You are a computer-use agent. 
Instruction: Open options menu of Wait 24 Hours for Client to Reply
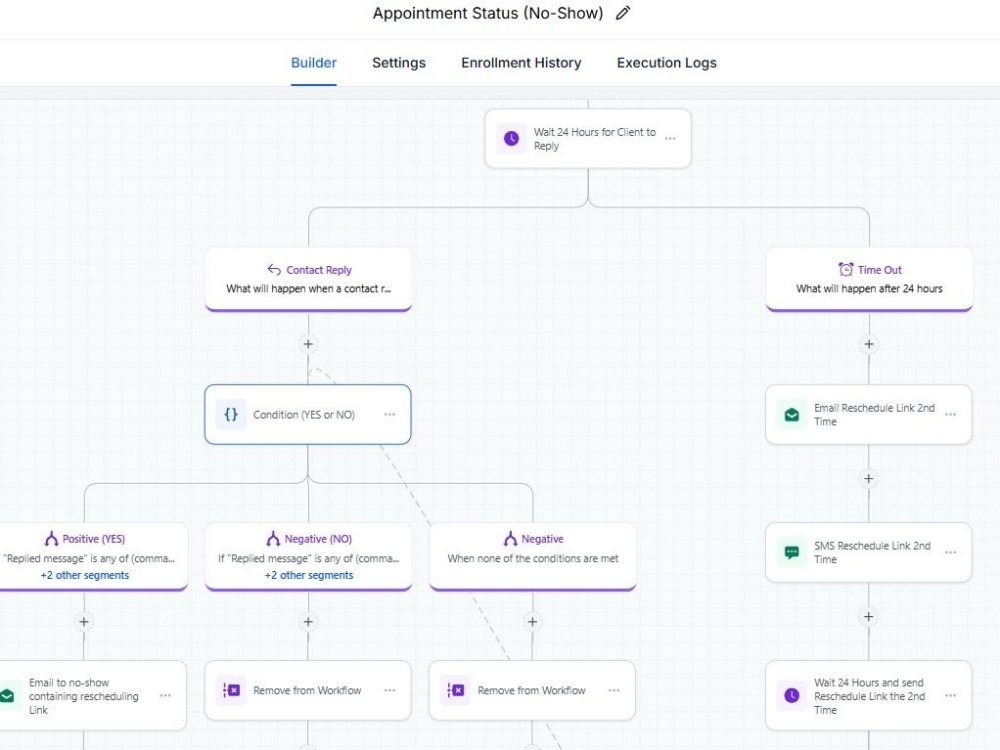(670, 138)
